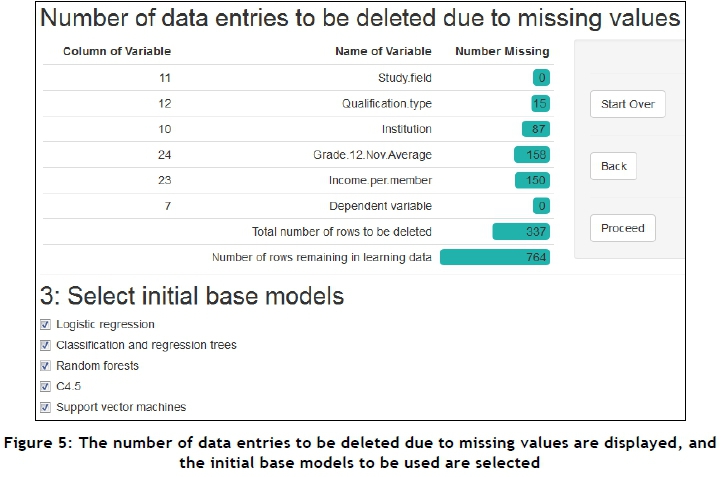Click the Study.field missing count badge
721x477 pixels.
541,77
